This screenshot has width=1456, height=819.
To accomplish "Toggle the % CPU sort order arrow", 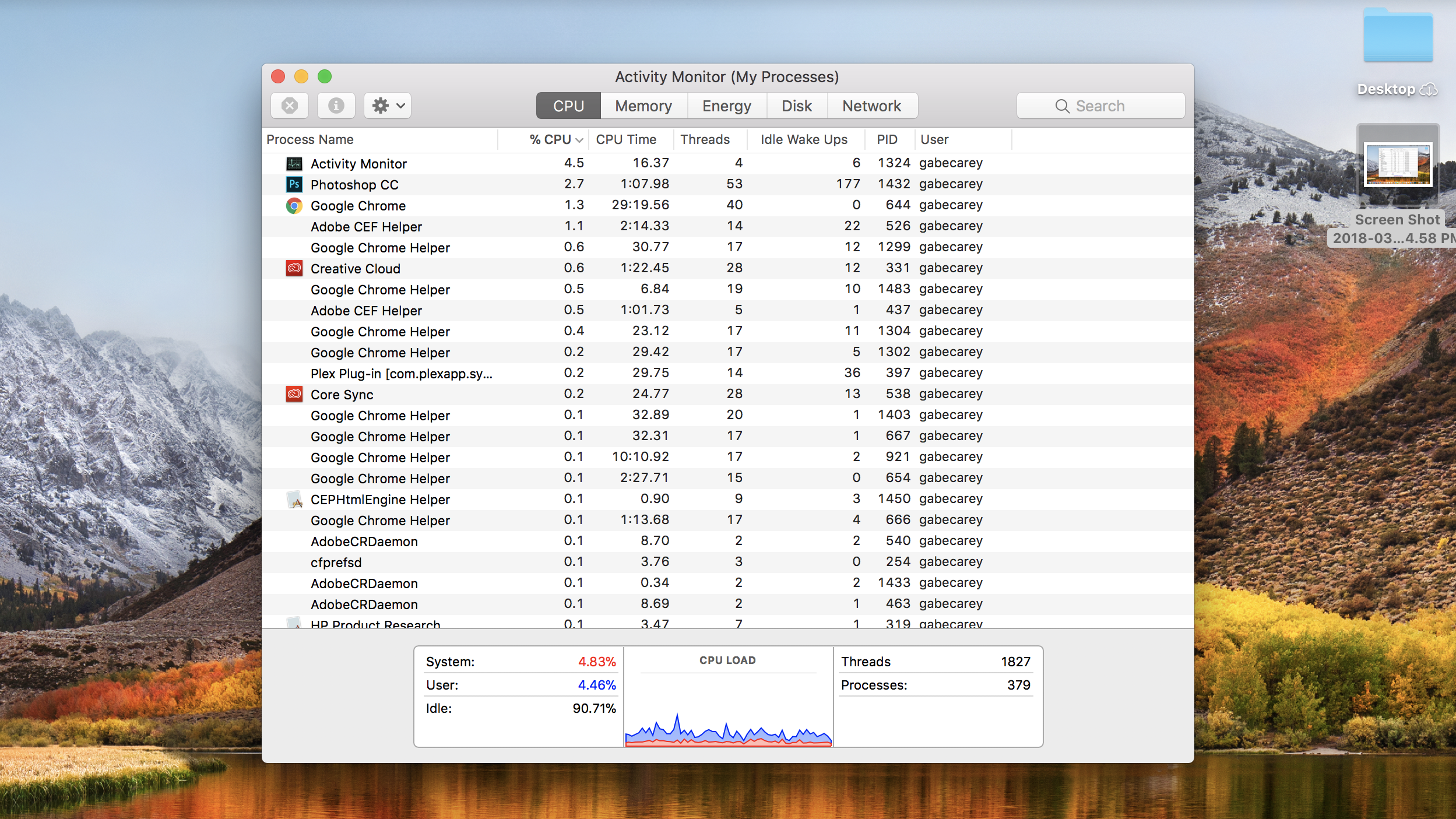I will [579, 140].
